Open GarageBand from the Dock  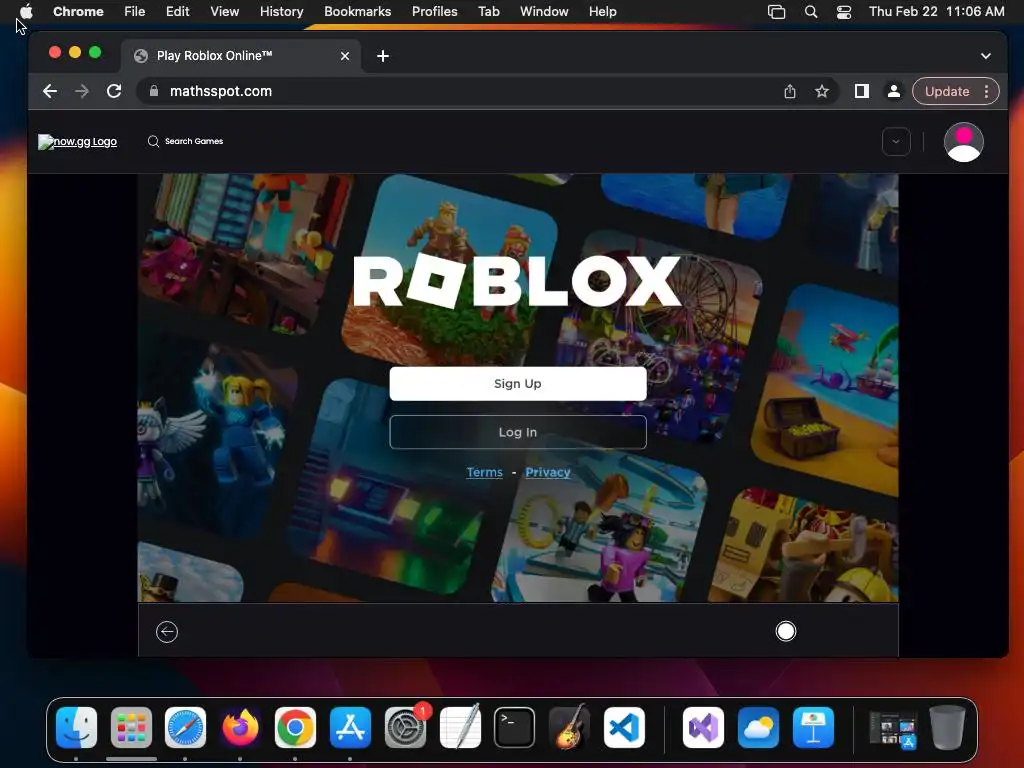point(569,726)
